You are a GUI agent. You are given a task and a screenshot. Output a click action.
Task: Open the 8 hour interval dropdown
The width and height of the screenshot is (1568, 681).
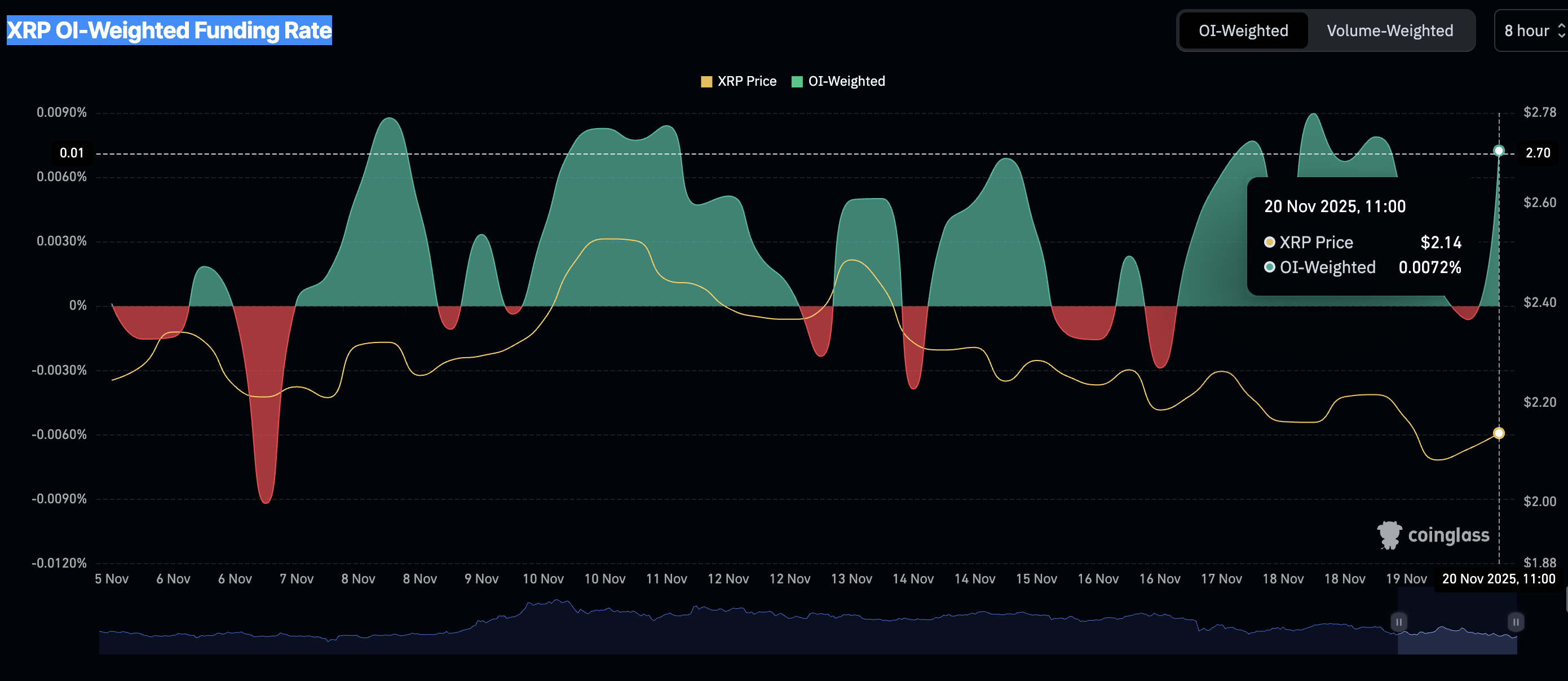pyautogui.click(x=1527, y=30)
